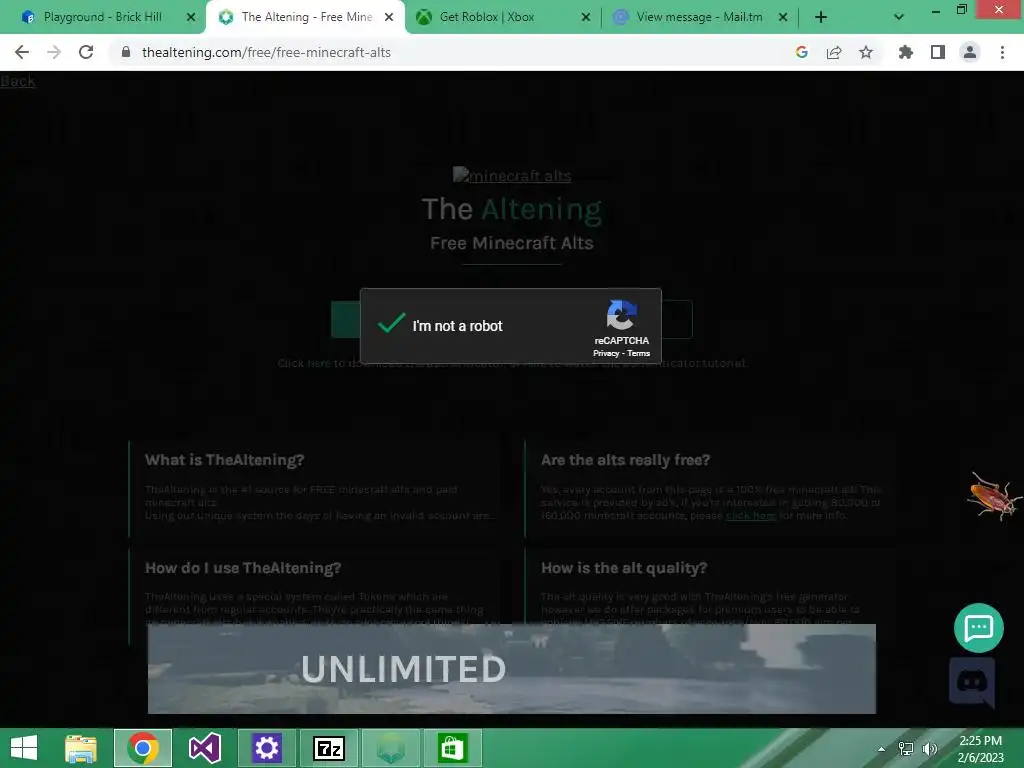
Task: Select The Altening - Free Mine tab
Action: (x=306, y=17)
